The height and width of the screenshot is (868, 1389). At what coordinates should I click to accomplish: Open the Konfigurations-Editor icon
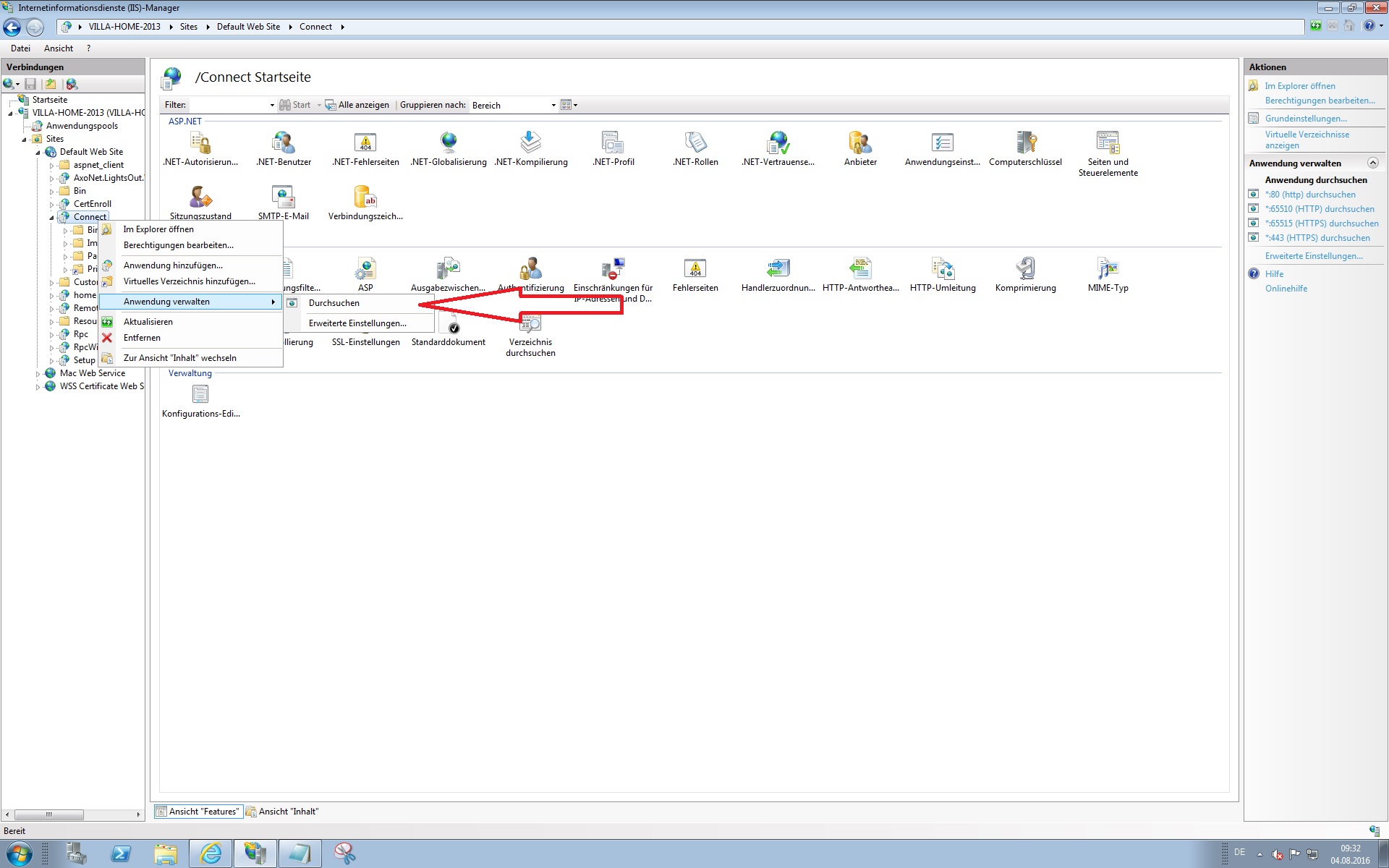click(200, 395)
